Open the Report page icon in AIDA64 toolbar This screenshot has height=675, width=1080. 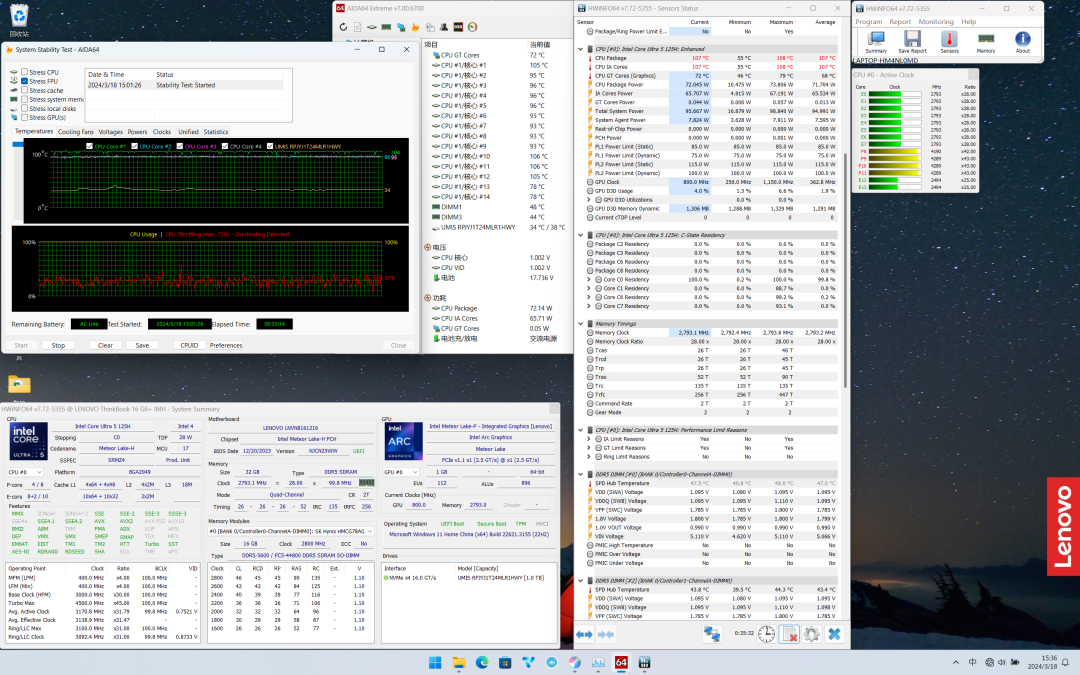357,27
